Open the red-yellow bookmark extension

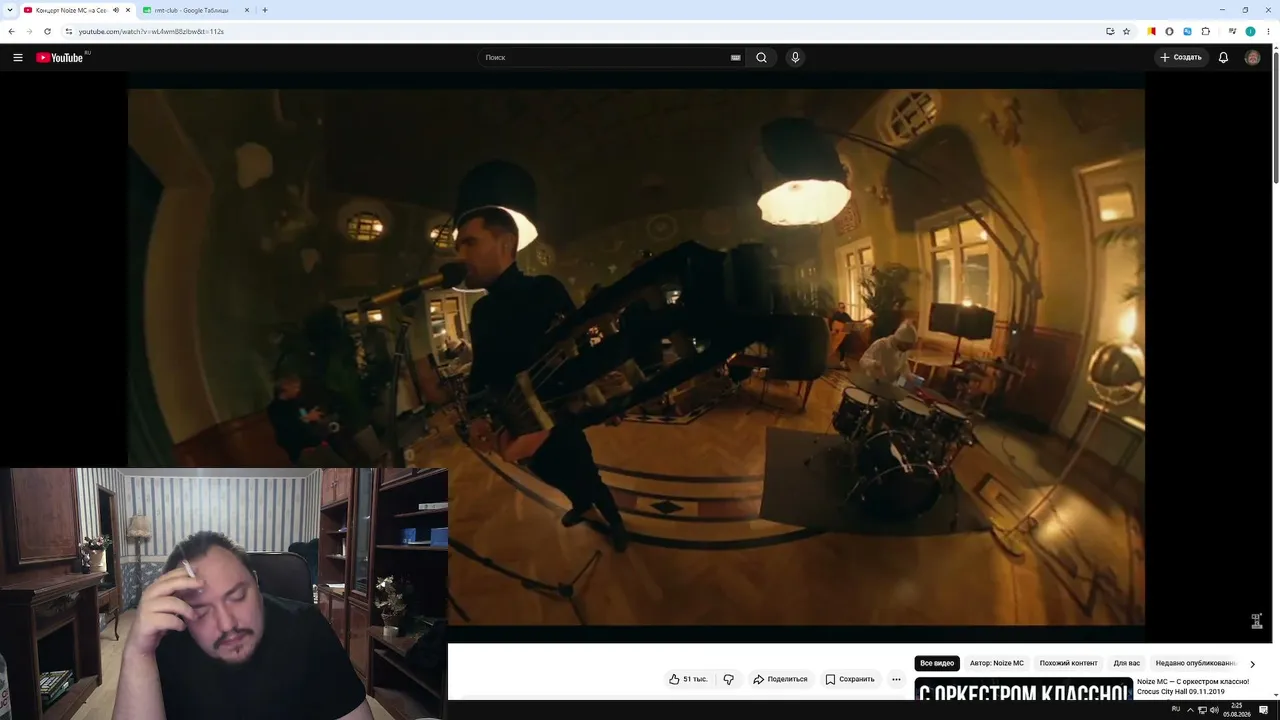pyautogui.click(x=1151, y=31)
